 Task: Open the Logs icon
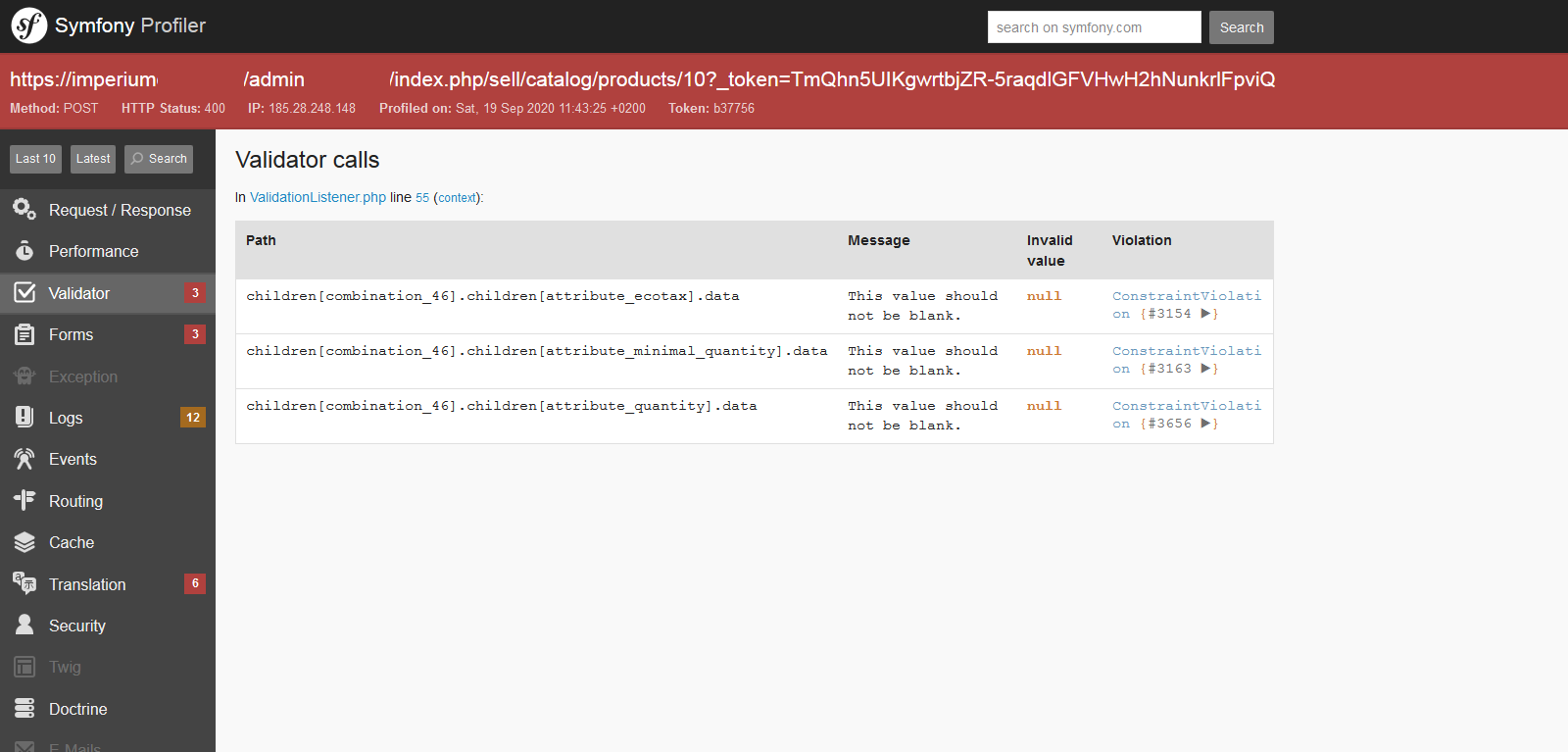24,417
